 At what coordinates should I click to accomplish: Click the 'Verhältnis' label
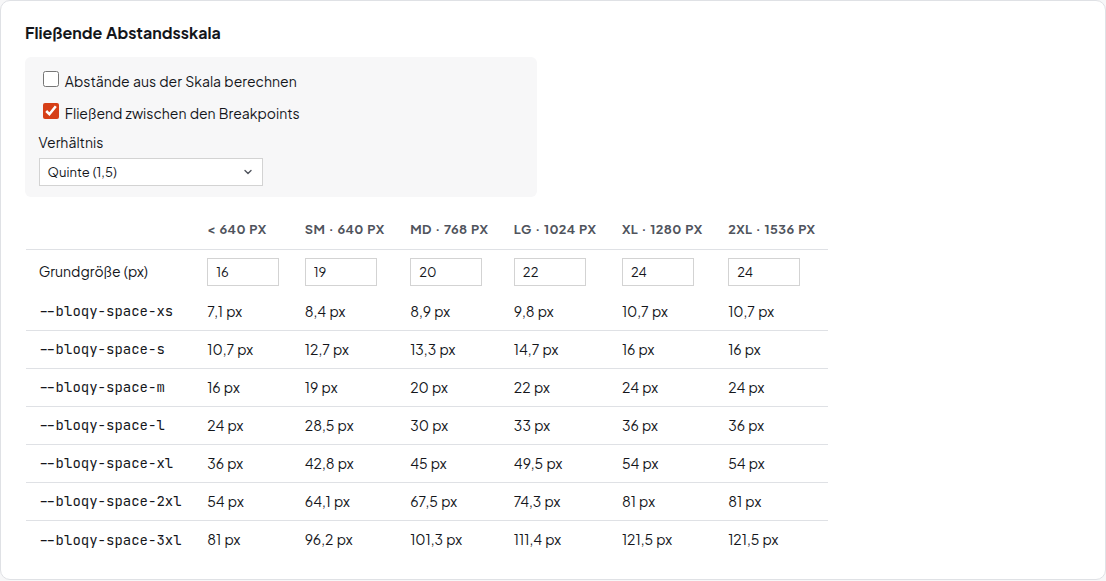point(71,142)
